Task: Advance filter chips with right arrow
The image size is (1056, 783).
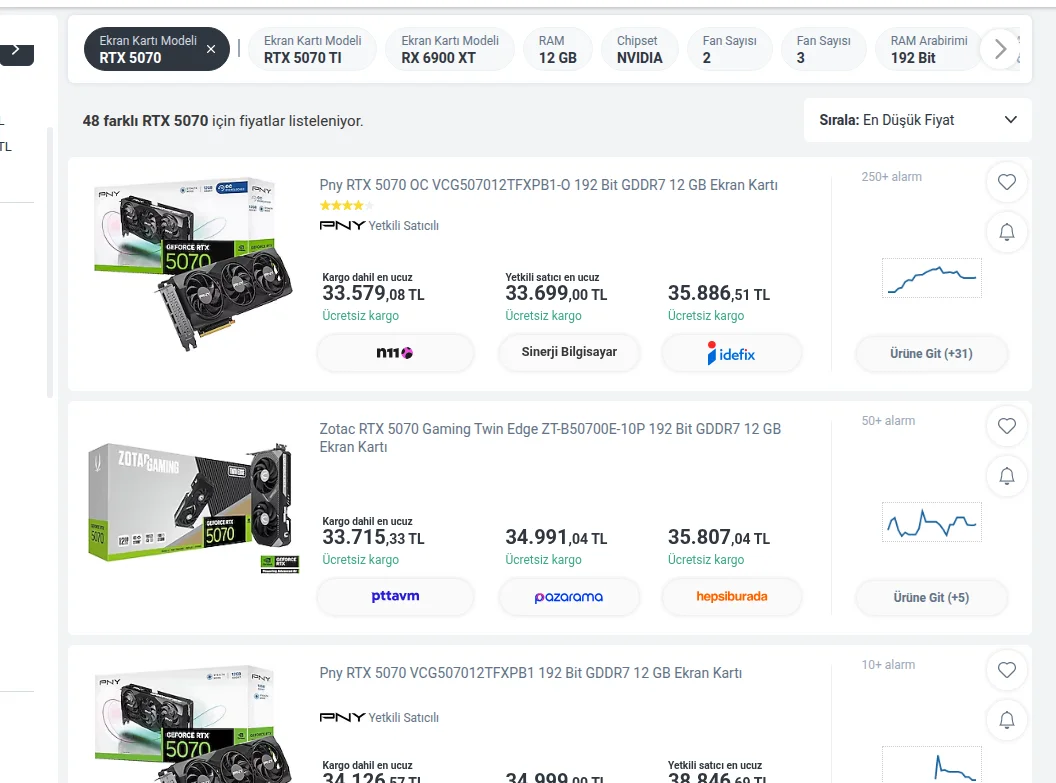Action: tap(1000, 49)
